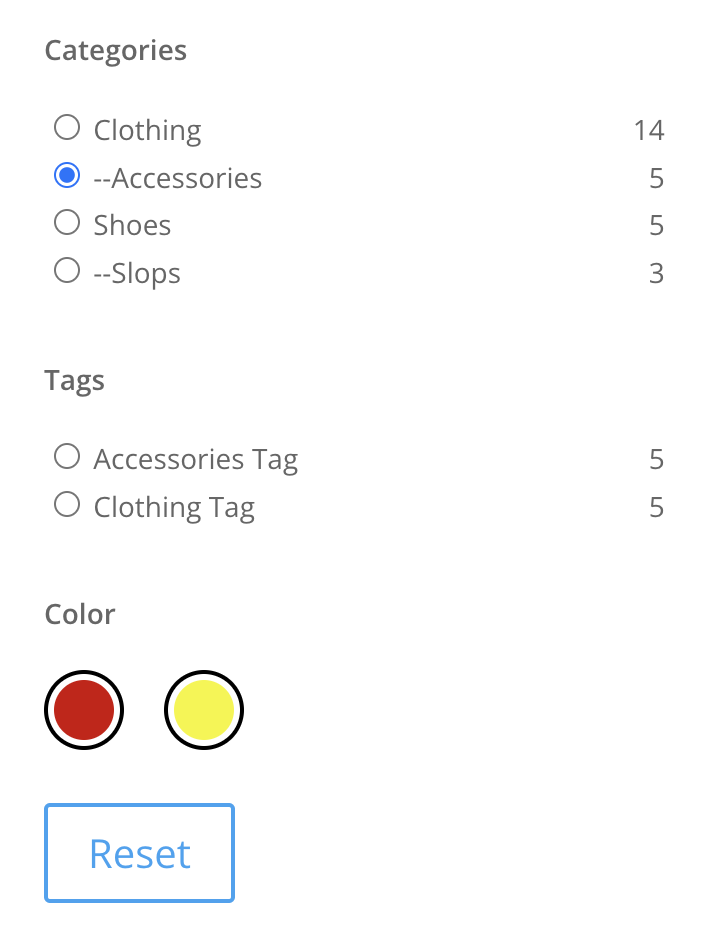Click the "--Accessories" label text
Viewport: 706px width, 930px height.
tap(177, 178)
